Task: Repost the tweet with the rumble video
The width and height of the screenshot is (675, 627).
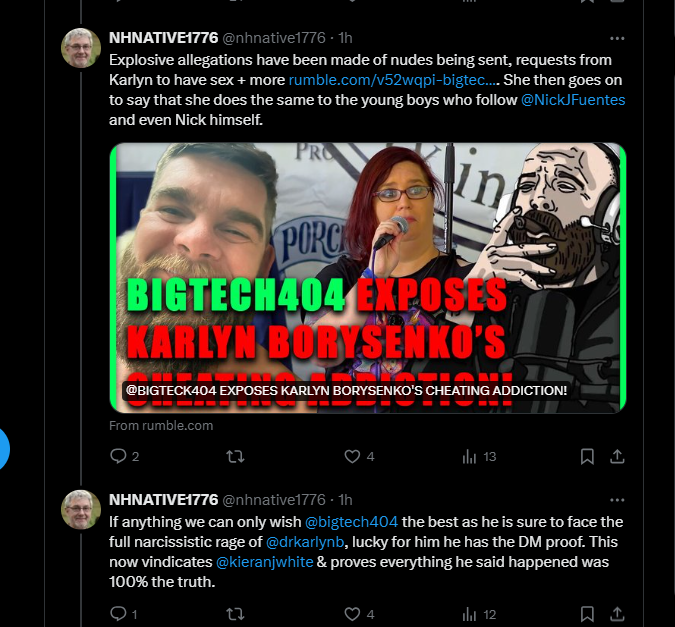Action: pos(235,456)
